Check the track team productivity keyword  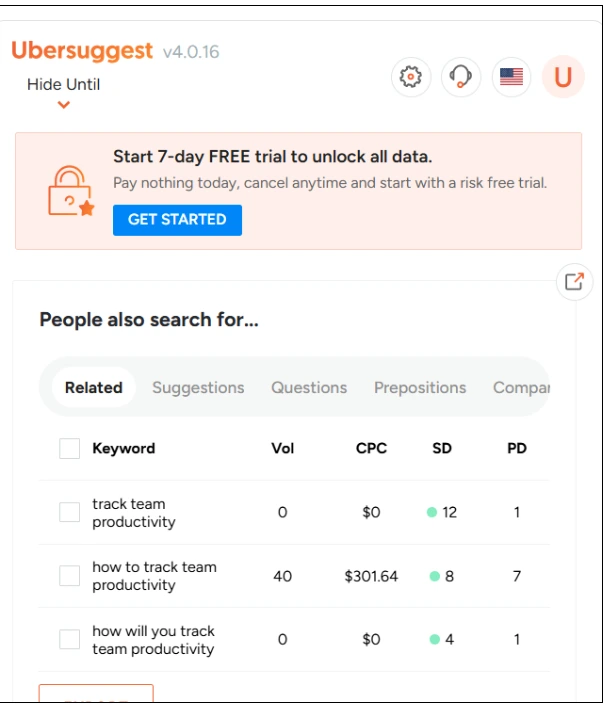tap(69, 512)
